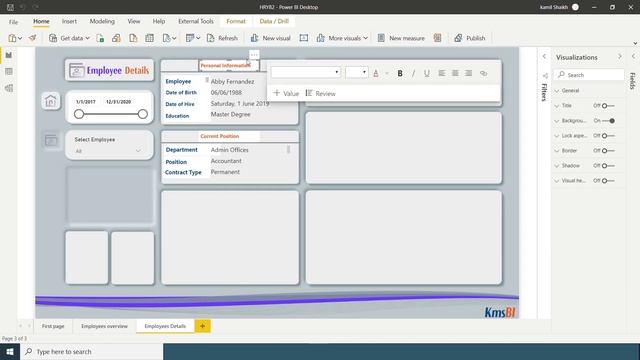This screenshot has height=360, width=640.
Task: Toggle the Background switch off
Action: point(608,121)
